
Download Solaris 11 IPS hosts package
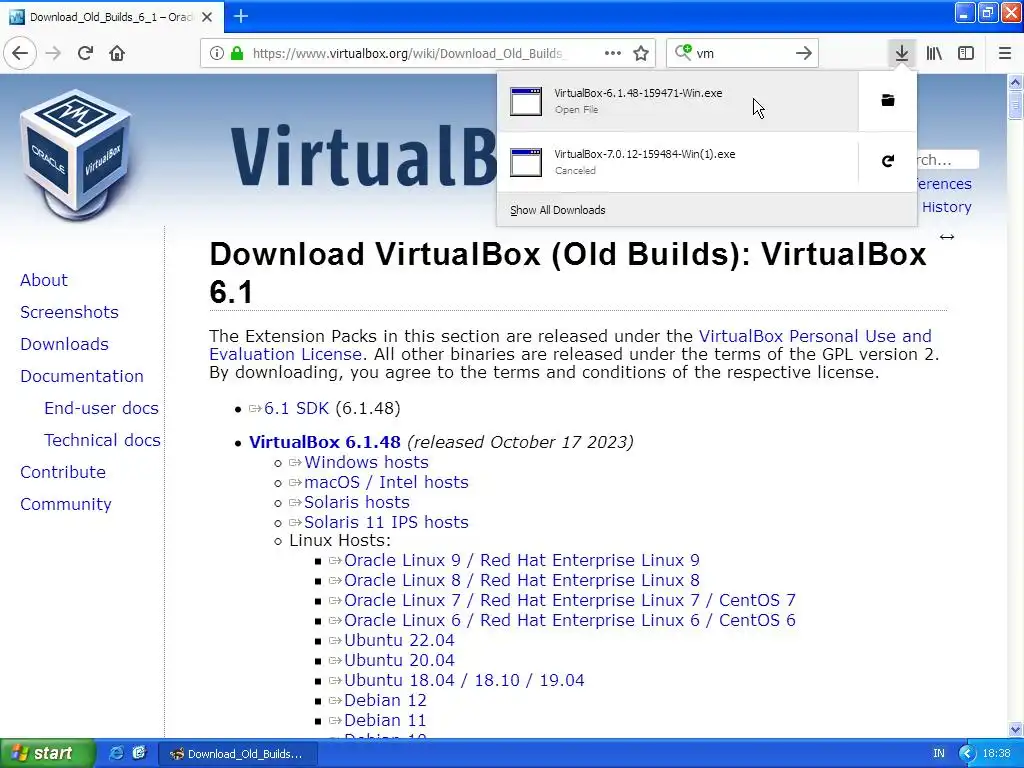pyautogui.click(x=386, y=522)
